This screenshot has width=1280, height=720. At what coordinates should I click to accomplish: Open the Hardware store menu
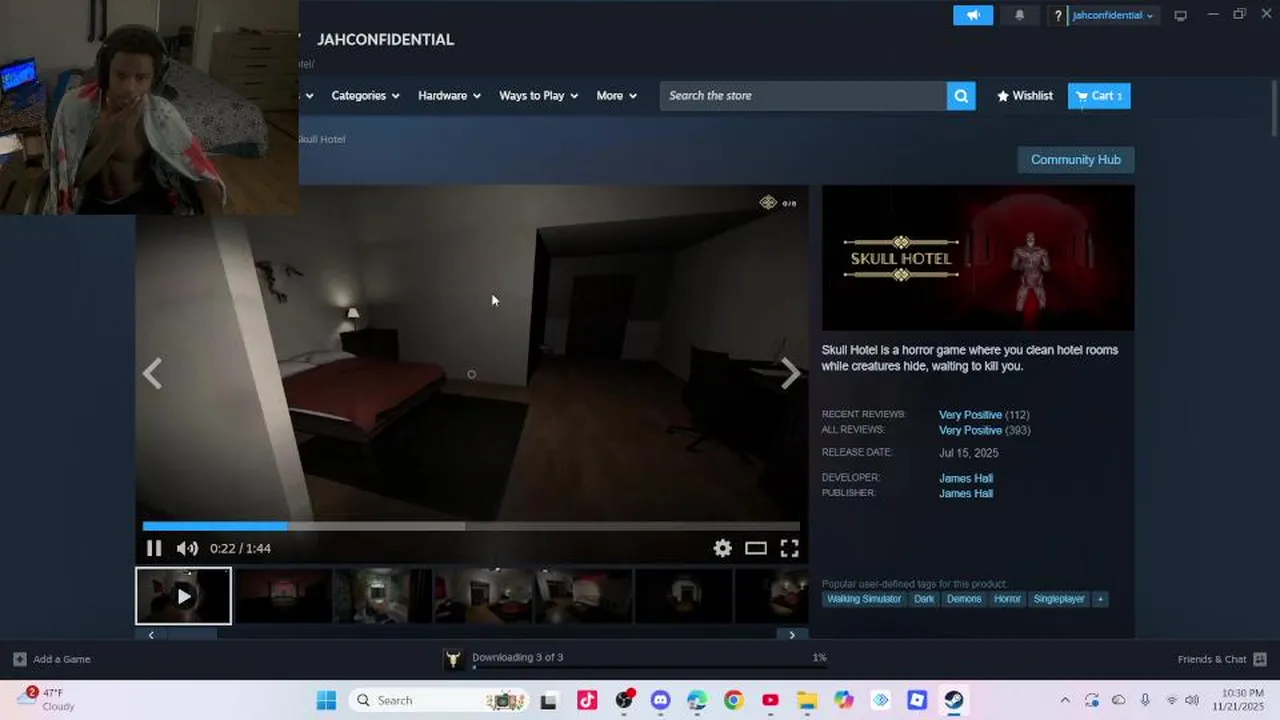coord(449,96)
